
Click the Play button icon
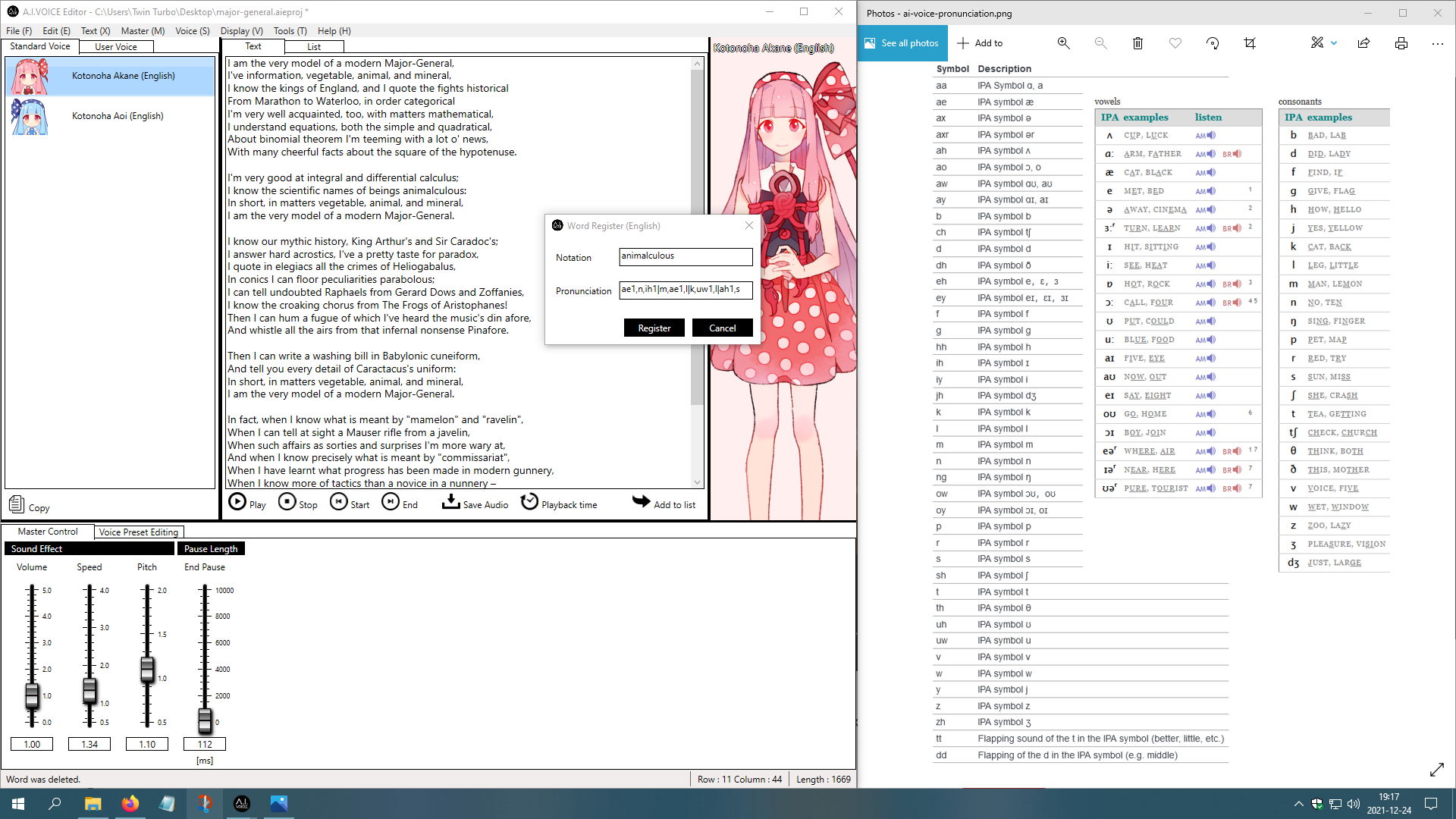[237, 502]
